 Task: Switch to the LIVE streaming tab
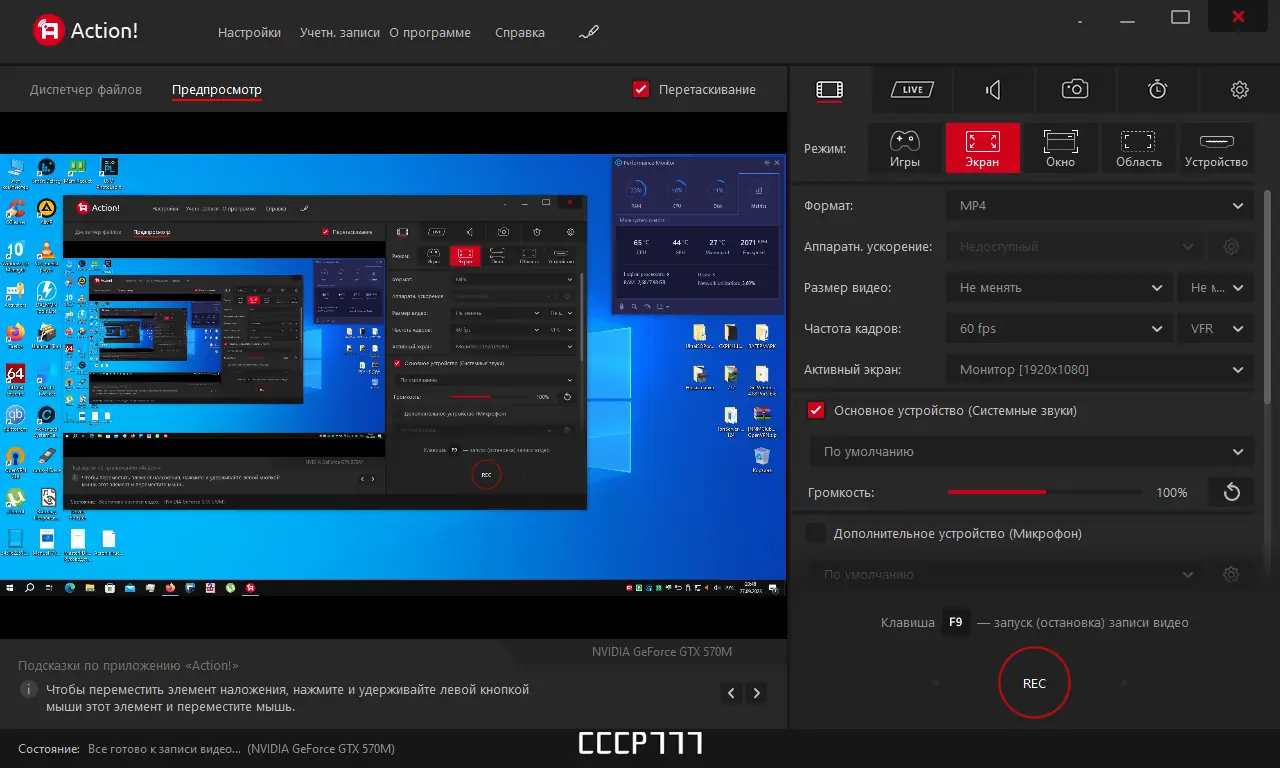912,90
